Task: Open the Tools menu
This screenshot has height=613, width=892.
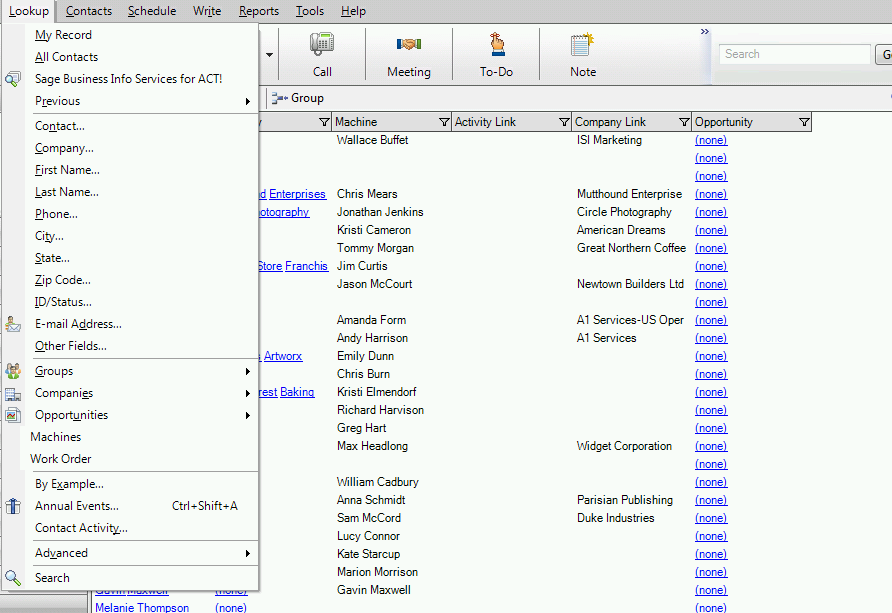Action: [309, 11]
